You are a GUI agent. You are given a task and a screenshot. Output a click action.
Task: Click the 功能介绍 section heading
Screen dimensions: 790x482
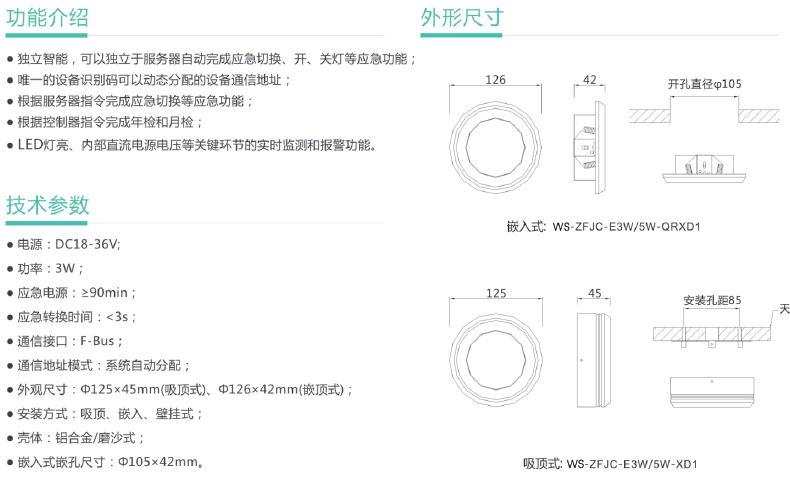[x=47, y=17]
